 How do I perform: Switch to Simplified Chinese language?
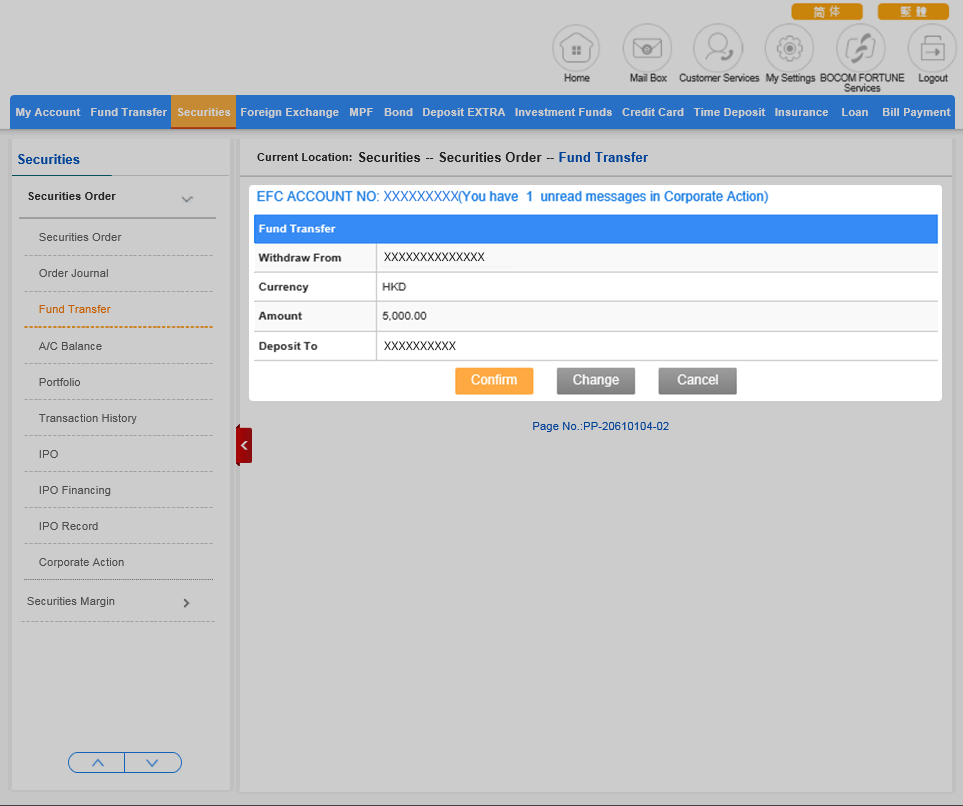click(x=826, y=12)
